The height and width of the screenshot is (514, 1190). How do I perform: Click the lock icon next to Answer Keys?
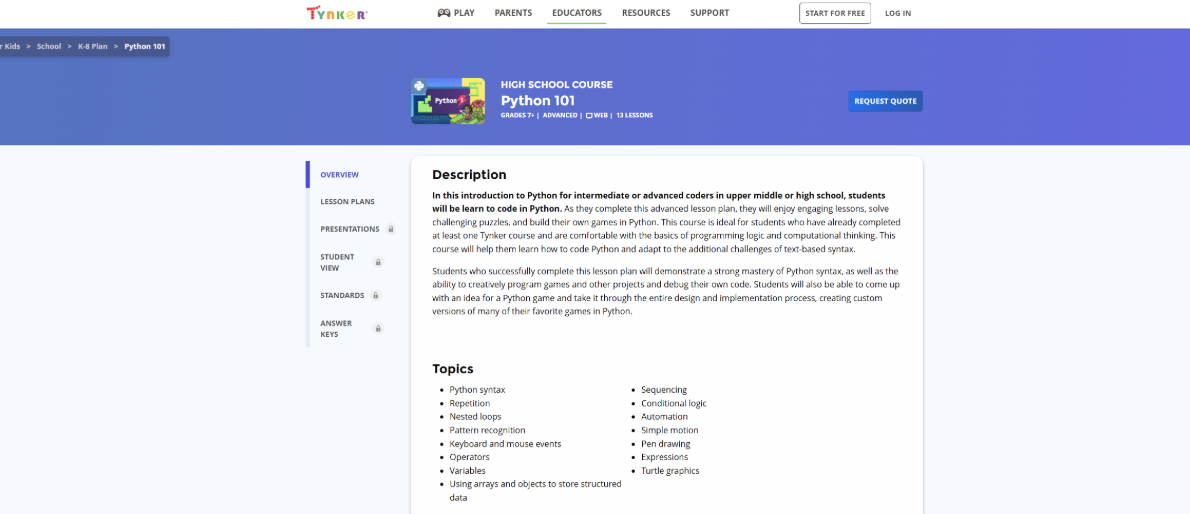(x=378, y=329)
